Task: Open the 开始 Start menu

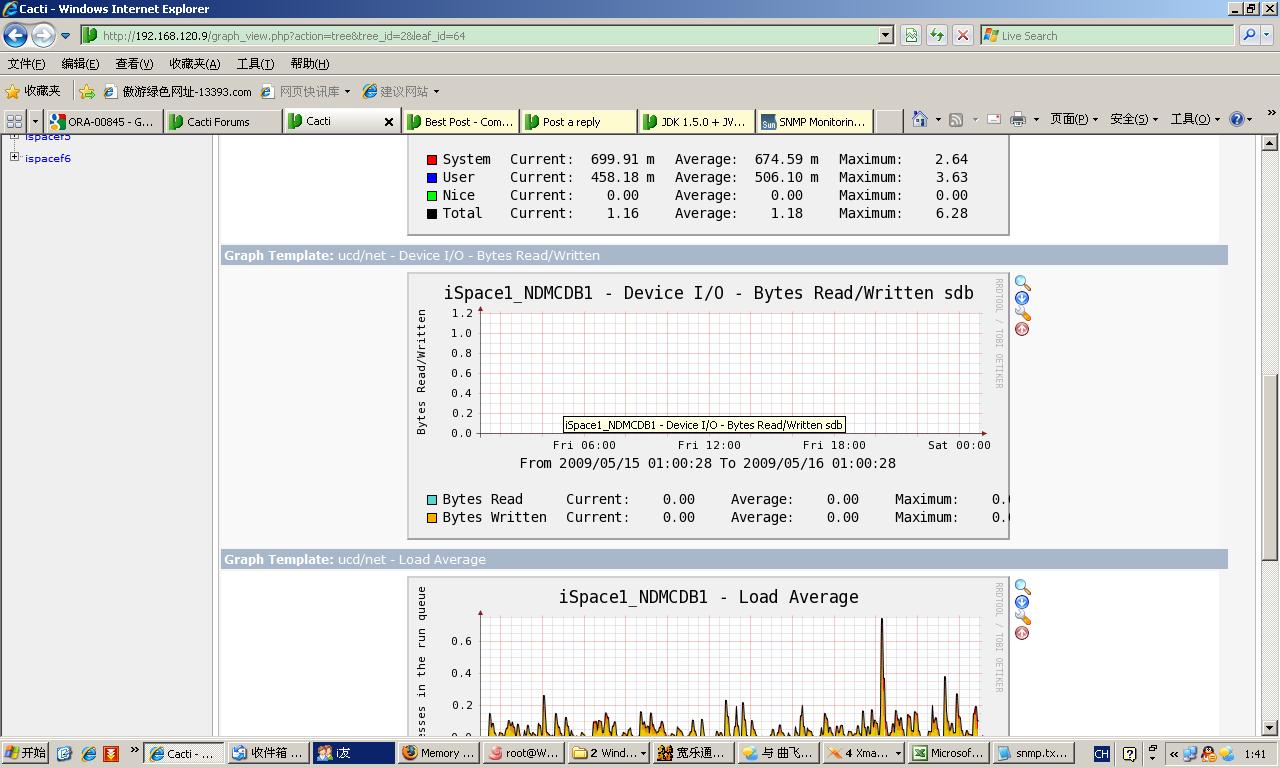Action: click(26, 753)
